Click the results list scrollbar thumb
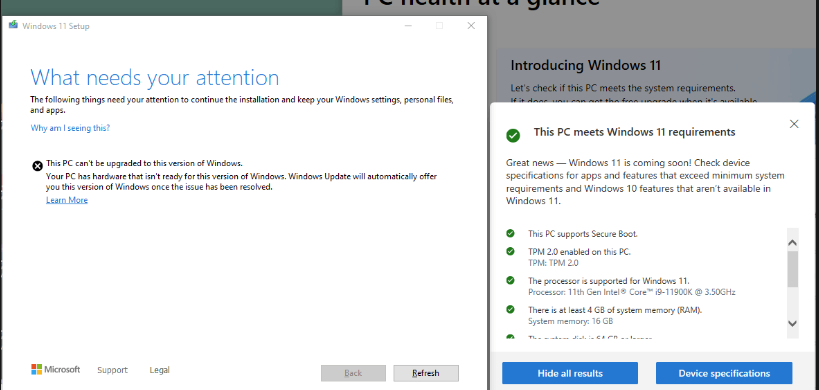This screenshot has height=390, width=819. point(792,269)
